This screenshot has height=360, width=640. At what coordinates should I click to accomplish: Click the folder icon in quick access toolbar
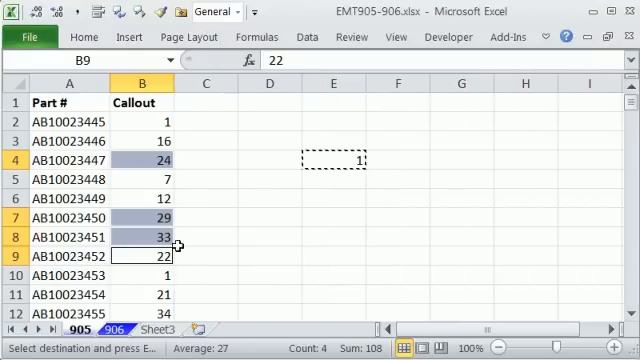point(181,12)
